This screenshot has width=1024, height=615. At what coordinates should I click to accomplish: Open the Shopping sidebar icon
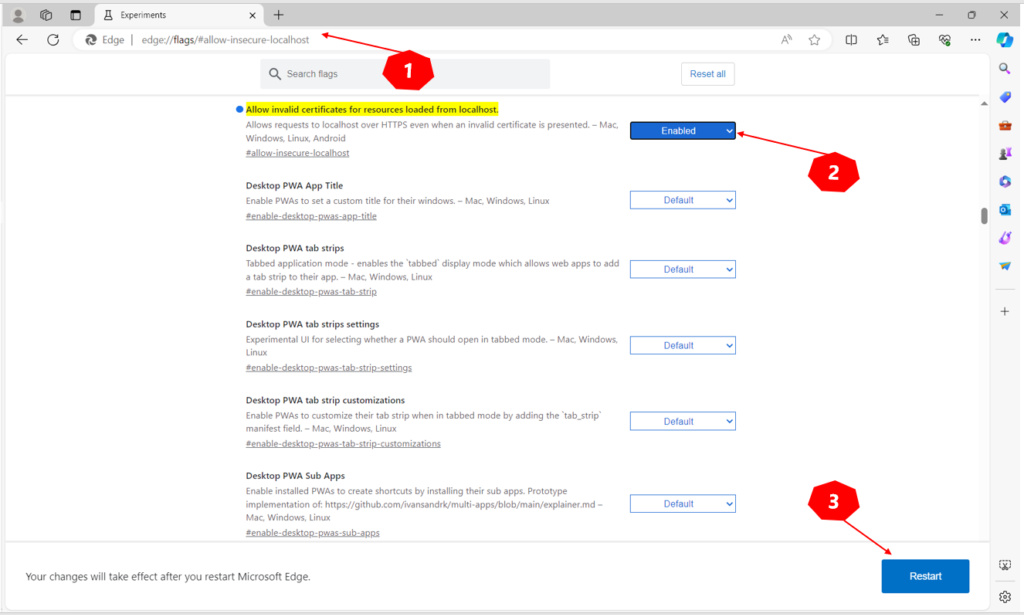click(x=1005, y=95)
